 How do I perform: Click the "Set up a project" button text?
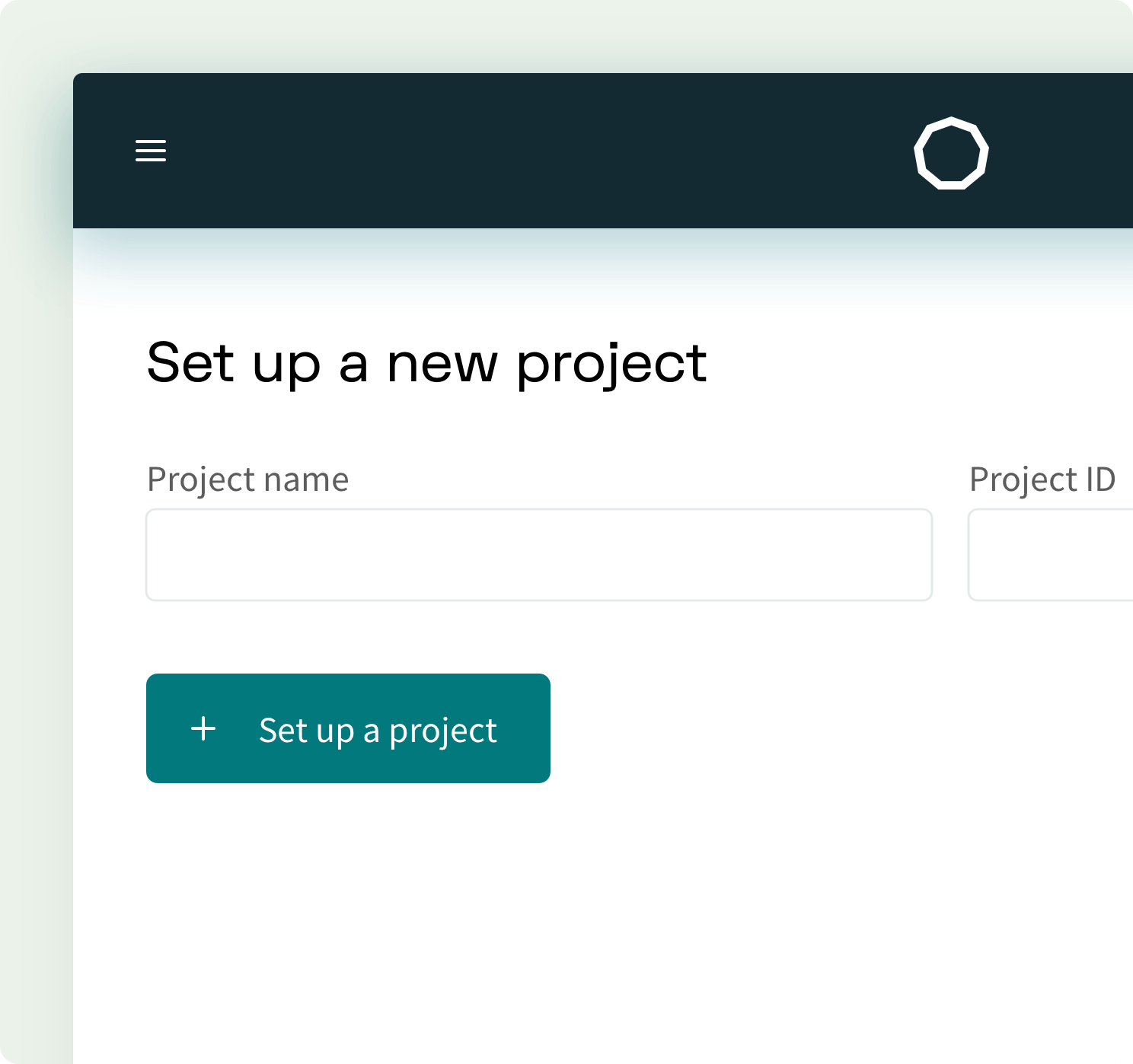[x=378, y=731]
